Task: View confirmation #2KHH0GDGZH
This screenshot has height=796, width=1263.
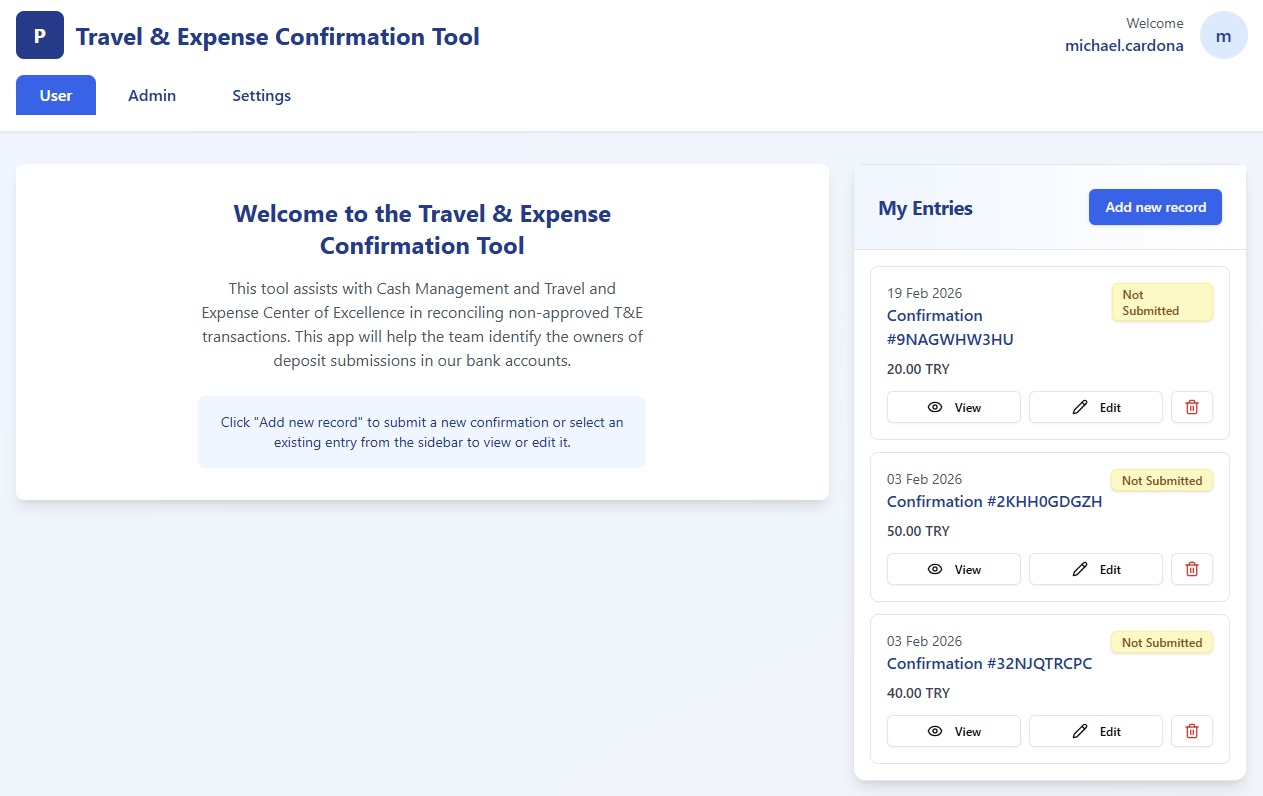Action: point(954,569)
